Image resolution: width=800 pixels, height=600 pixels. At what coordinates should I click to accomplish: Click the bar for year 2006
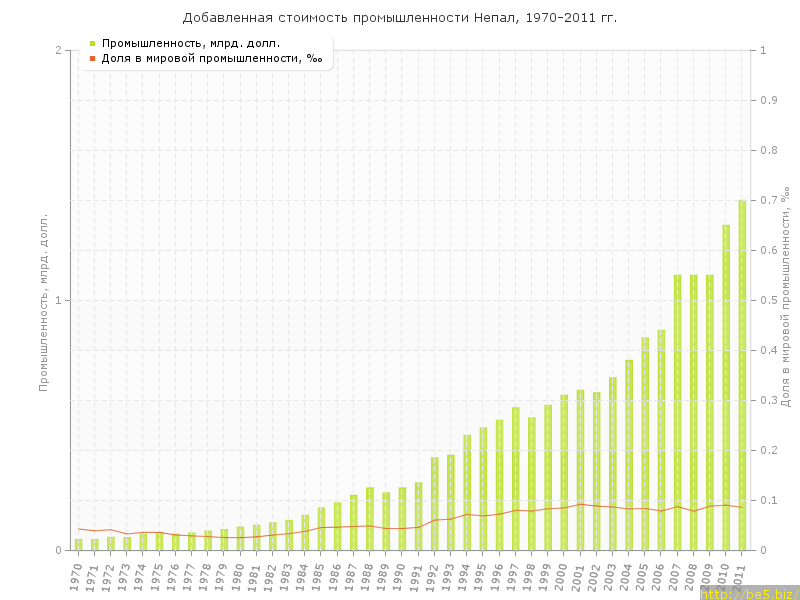(661, 440)
